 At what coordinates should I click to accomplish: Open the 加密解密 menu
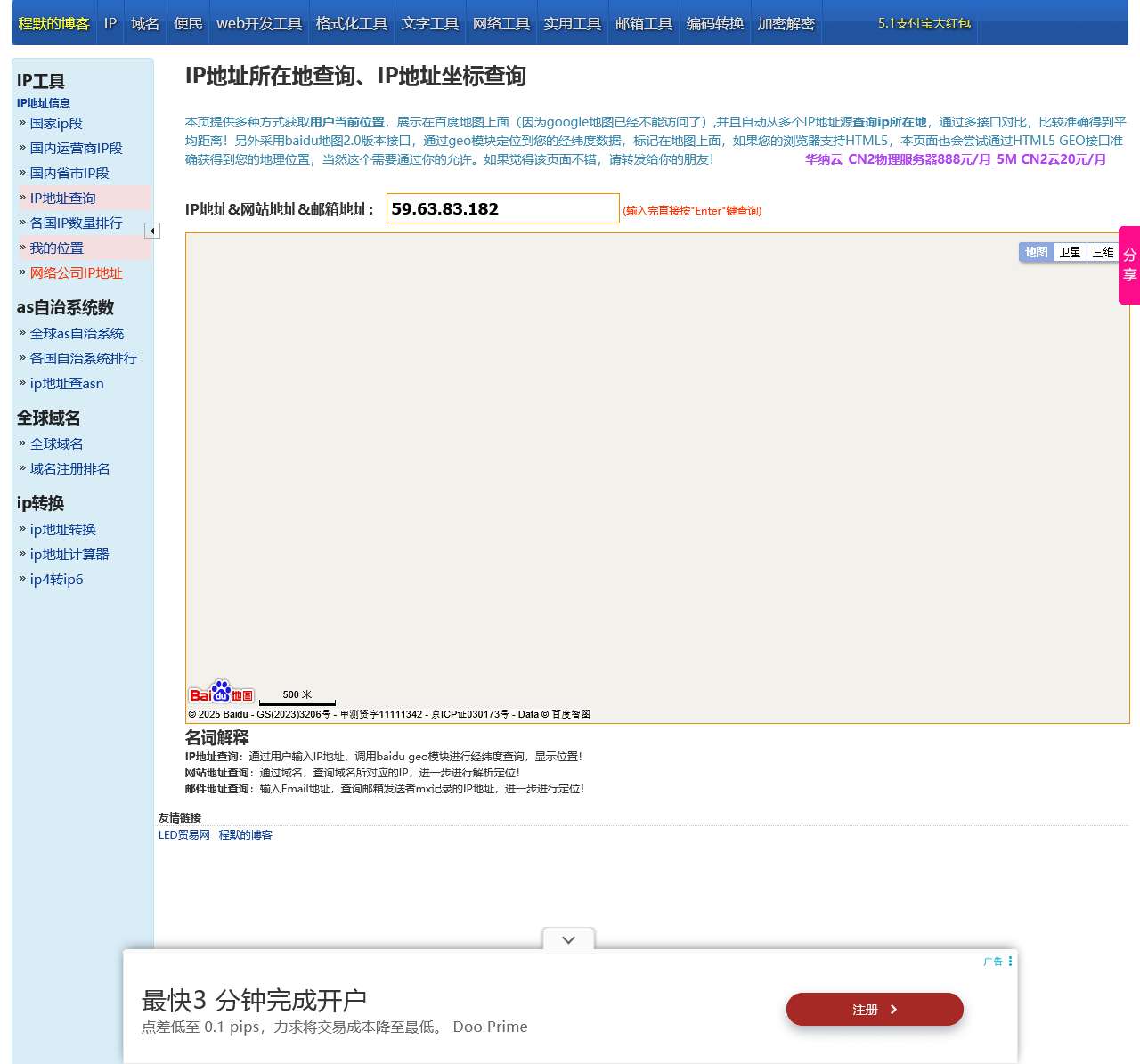(786, 24)
